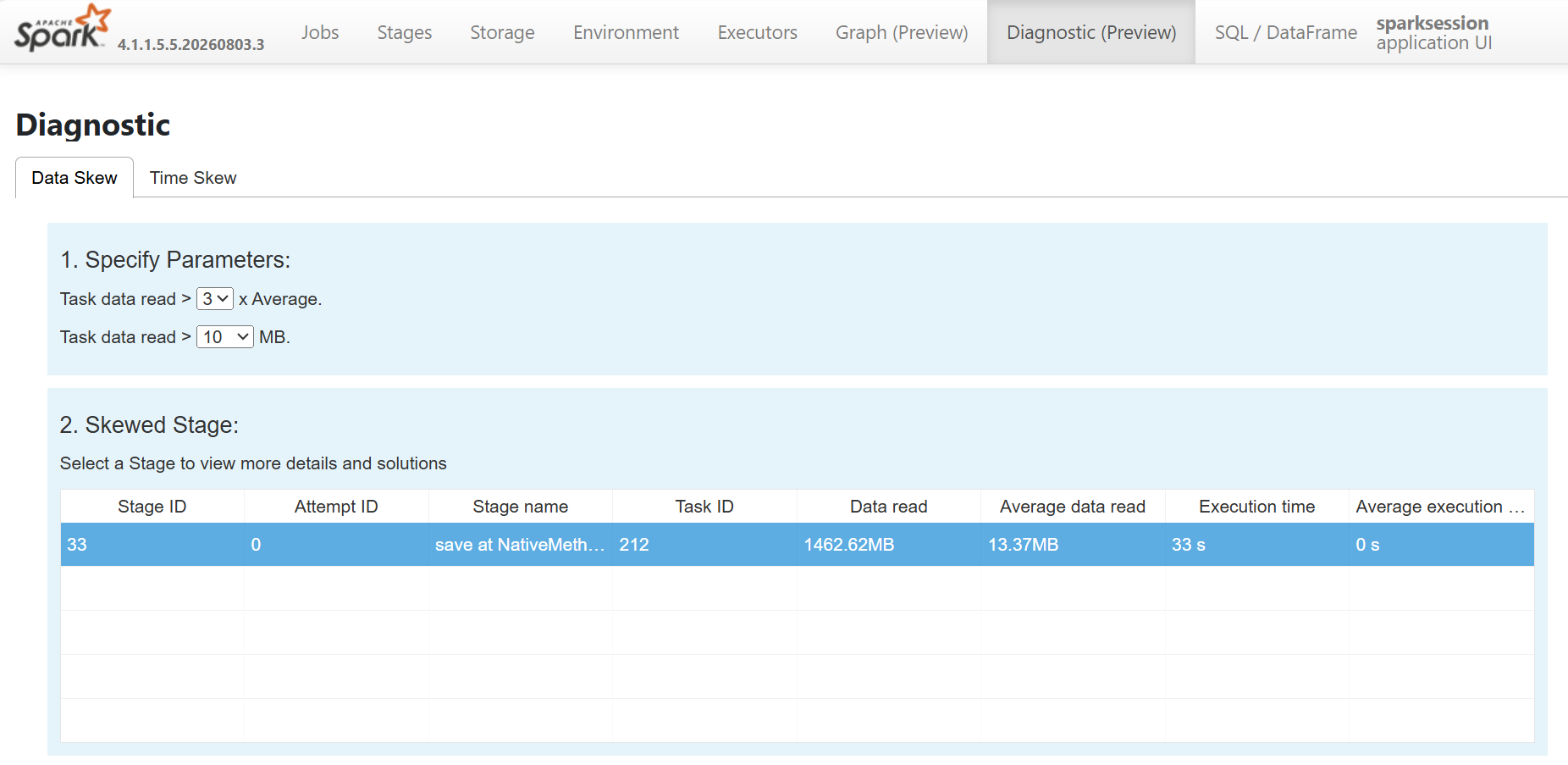Open the Environment tab
The image size is (1568, 765).
pyautogui.click(x=626, y=32)
